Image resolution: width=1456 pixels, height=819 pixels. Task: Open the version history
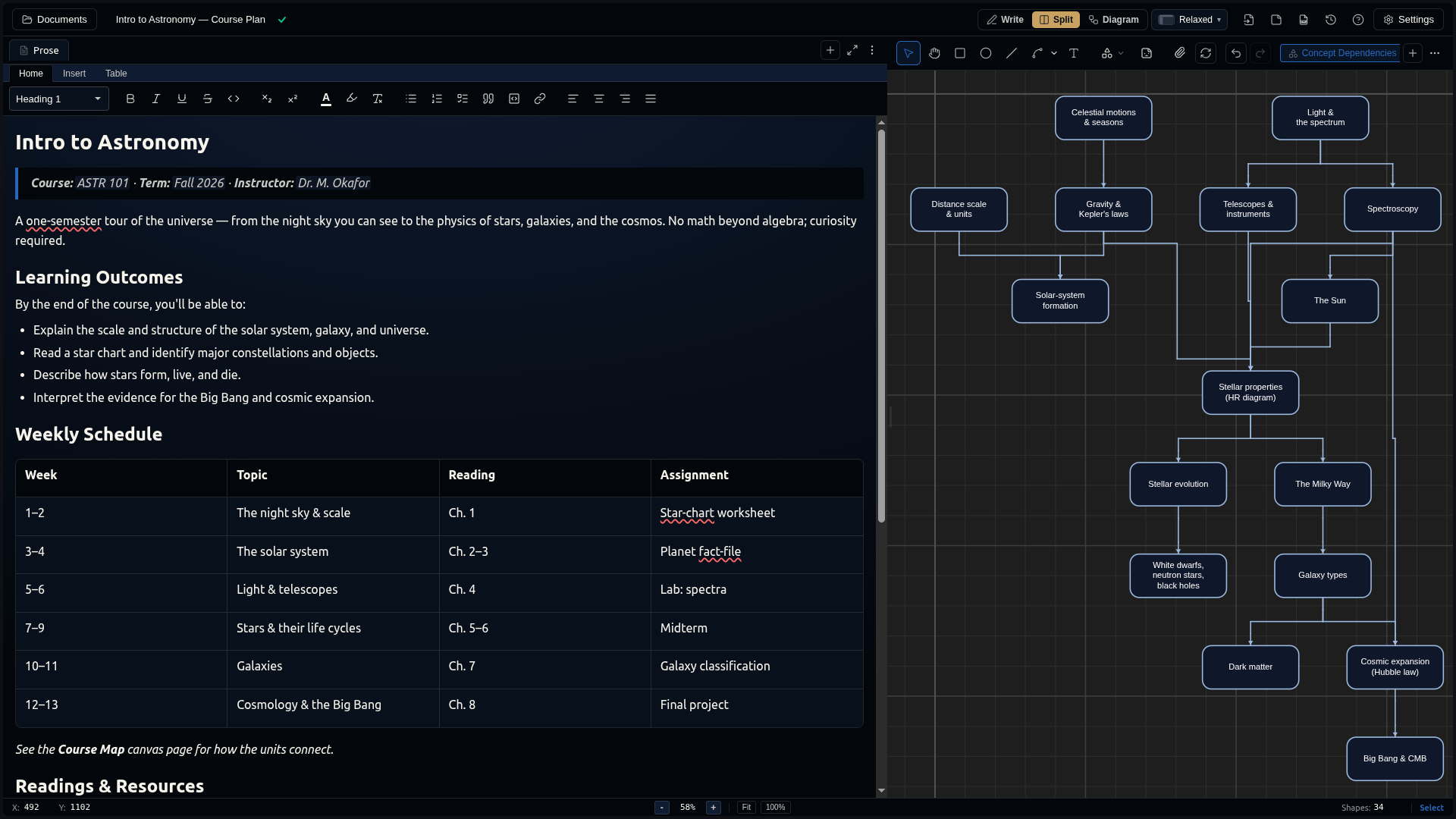(1331, 20)
